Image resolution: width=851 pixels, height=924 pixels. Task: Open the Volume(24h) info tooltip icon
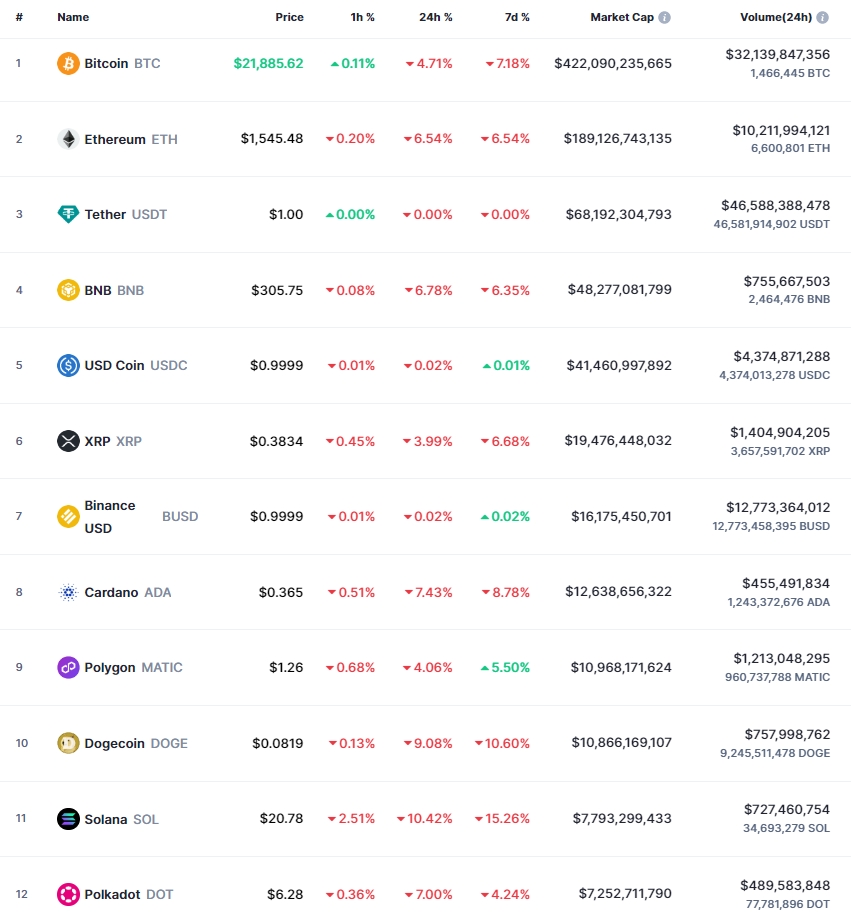(823, 18)
